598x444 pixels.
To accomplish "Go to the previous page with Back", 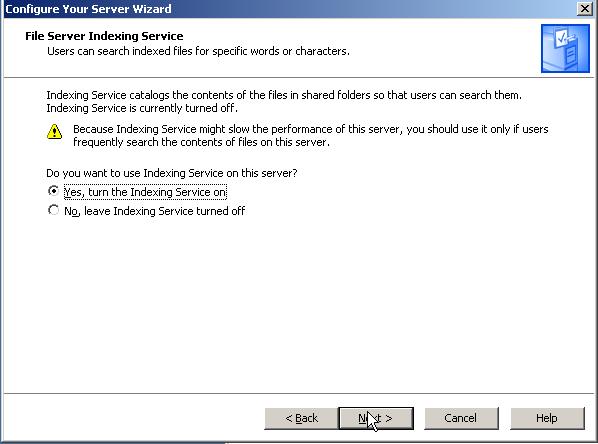I will pyautogui.click(x=301, y=418).
